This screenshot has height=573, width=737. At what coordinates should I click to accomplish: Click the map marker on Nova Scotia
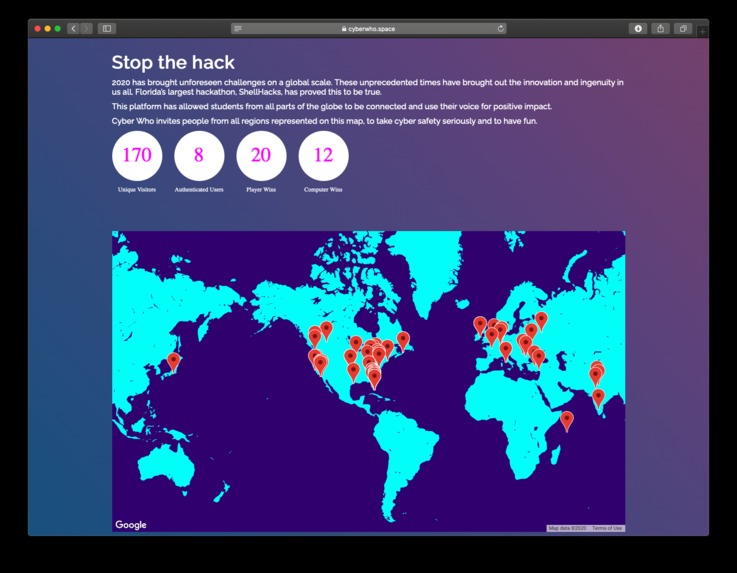[x=403, y=342]
